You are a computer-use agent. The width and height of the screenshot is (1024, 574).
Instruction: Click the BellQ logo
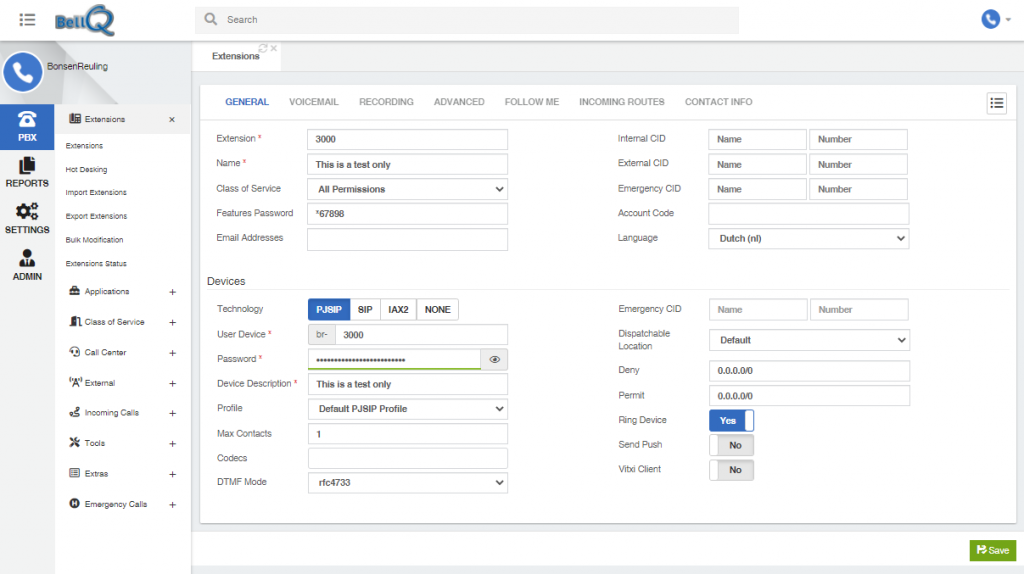tap(85, 20)
